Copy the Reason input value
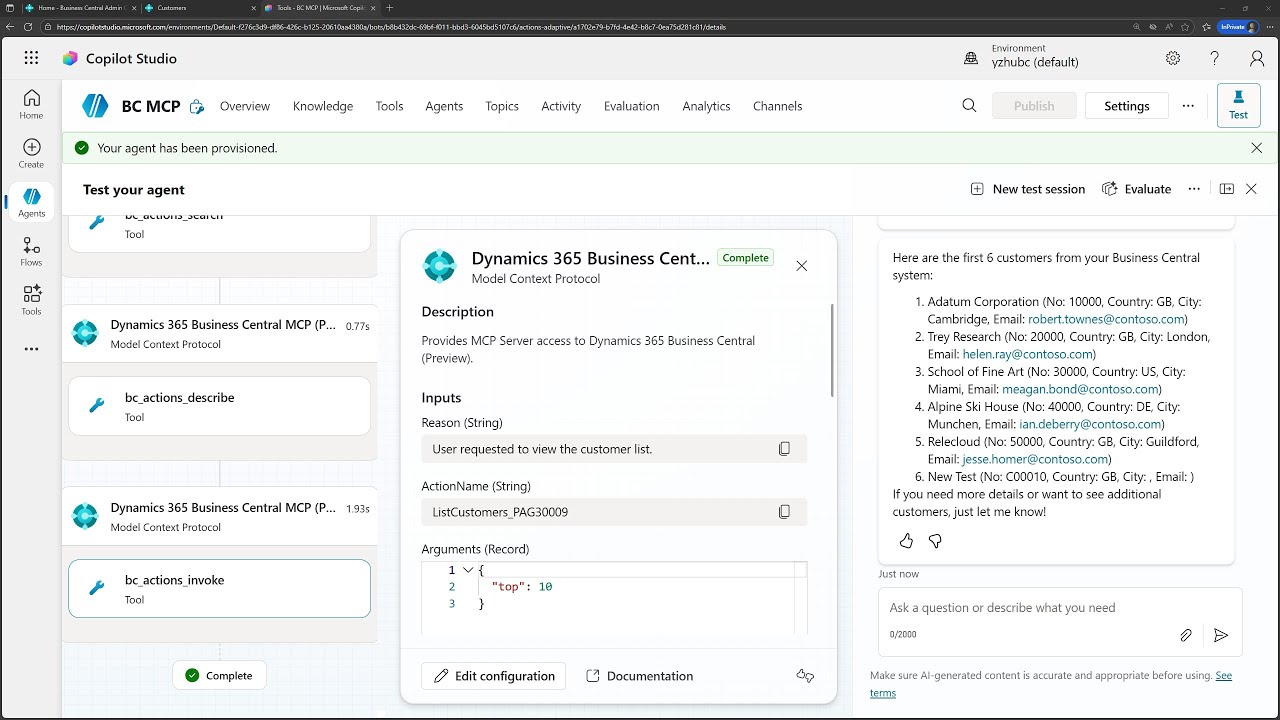Screen dimensions: 1280x720 (784, 449)
